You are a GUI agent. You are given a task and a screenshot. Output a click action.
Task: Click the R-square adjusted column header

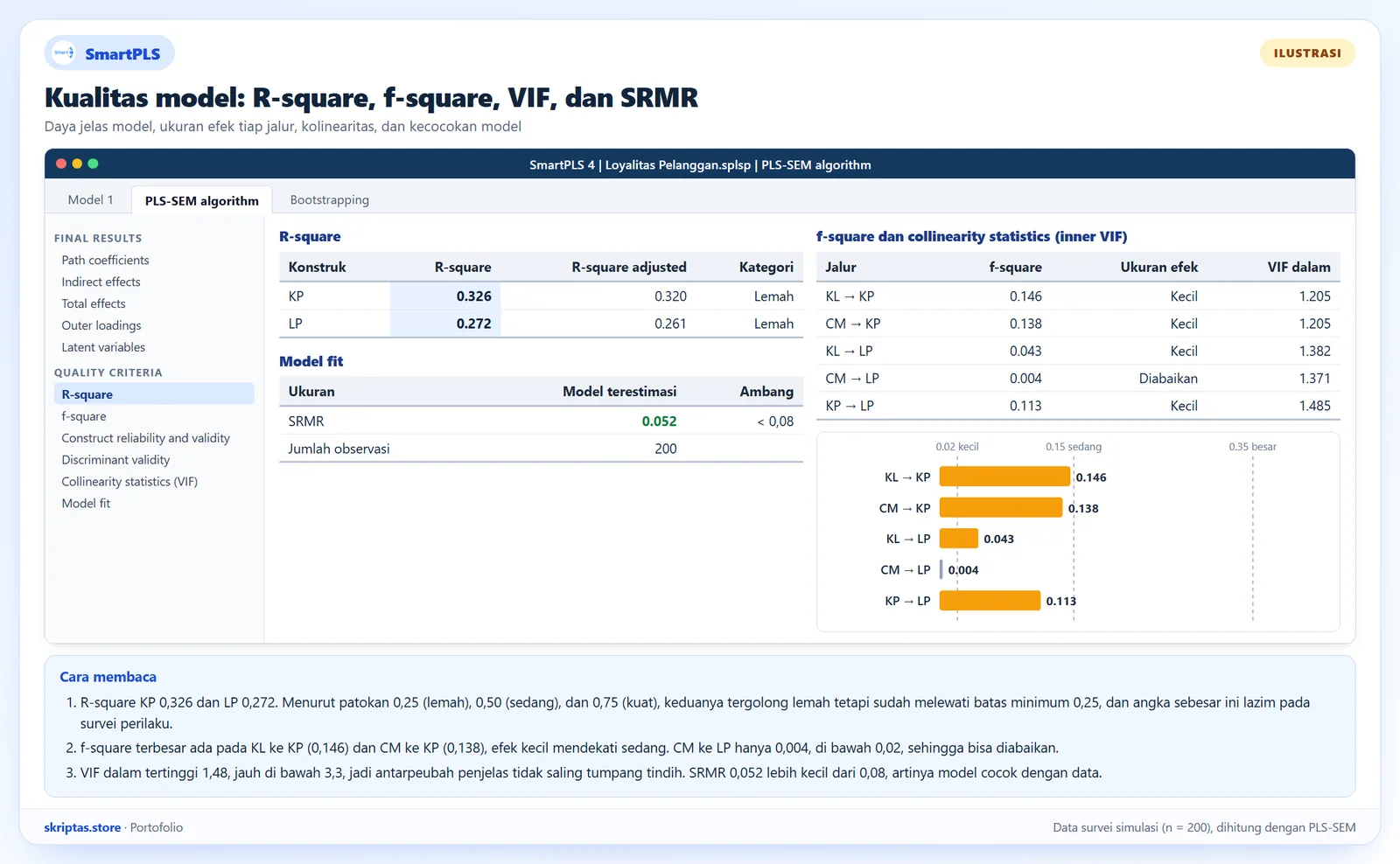point(629,268)
